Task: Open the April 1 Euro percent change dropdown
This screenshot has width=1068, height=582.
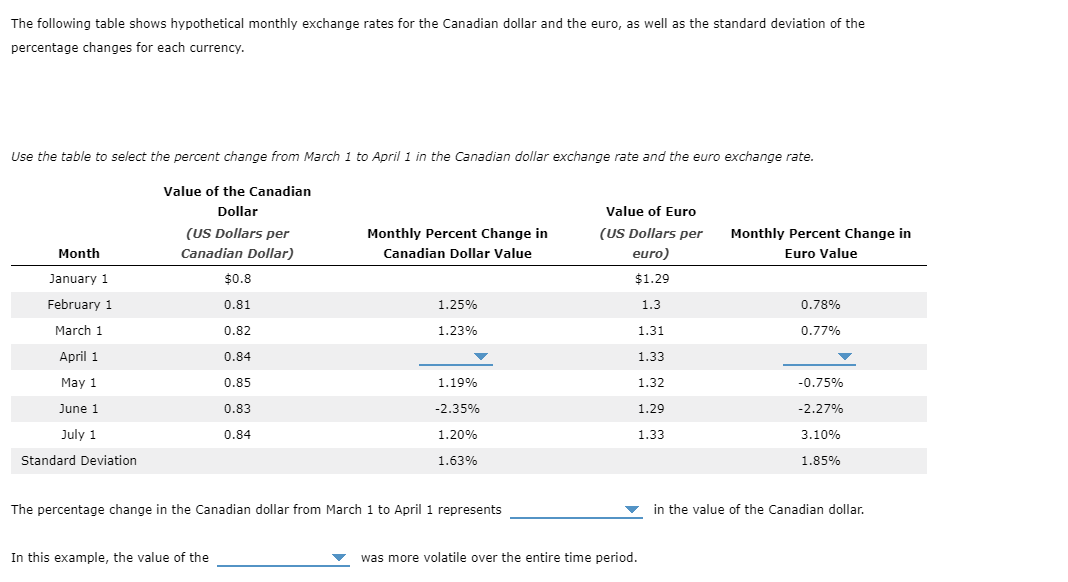Action: tap(846, 356)
